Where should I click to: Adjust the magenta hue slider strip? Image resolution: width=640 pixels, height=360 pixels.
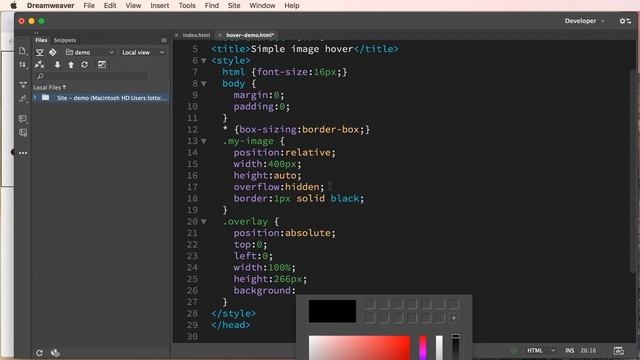[x=423, y=348]
